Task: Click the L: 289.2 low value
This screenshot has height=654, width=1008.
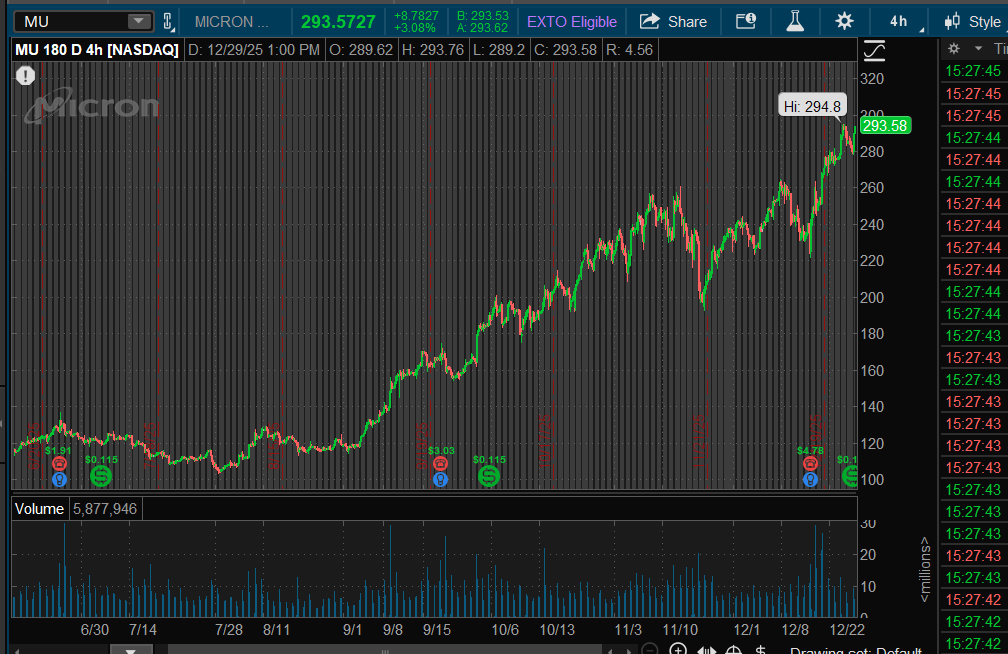Action: 498,50
